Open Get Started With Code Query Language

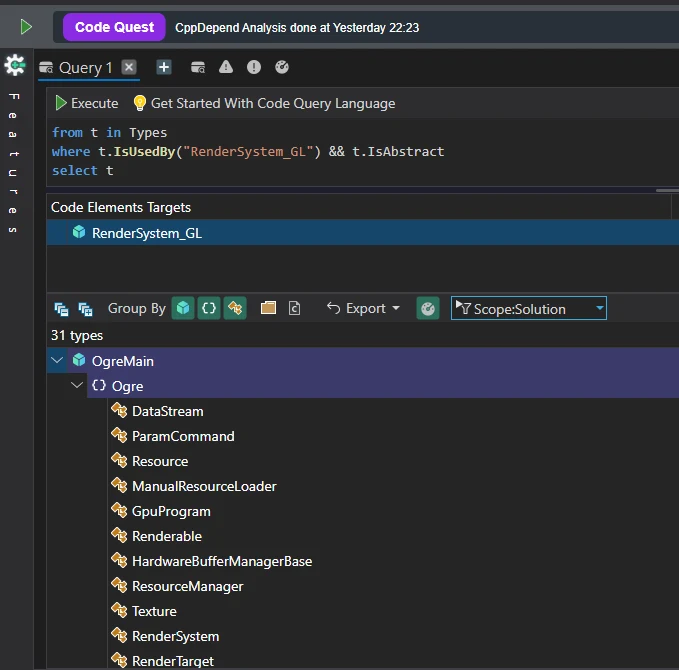273,103
